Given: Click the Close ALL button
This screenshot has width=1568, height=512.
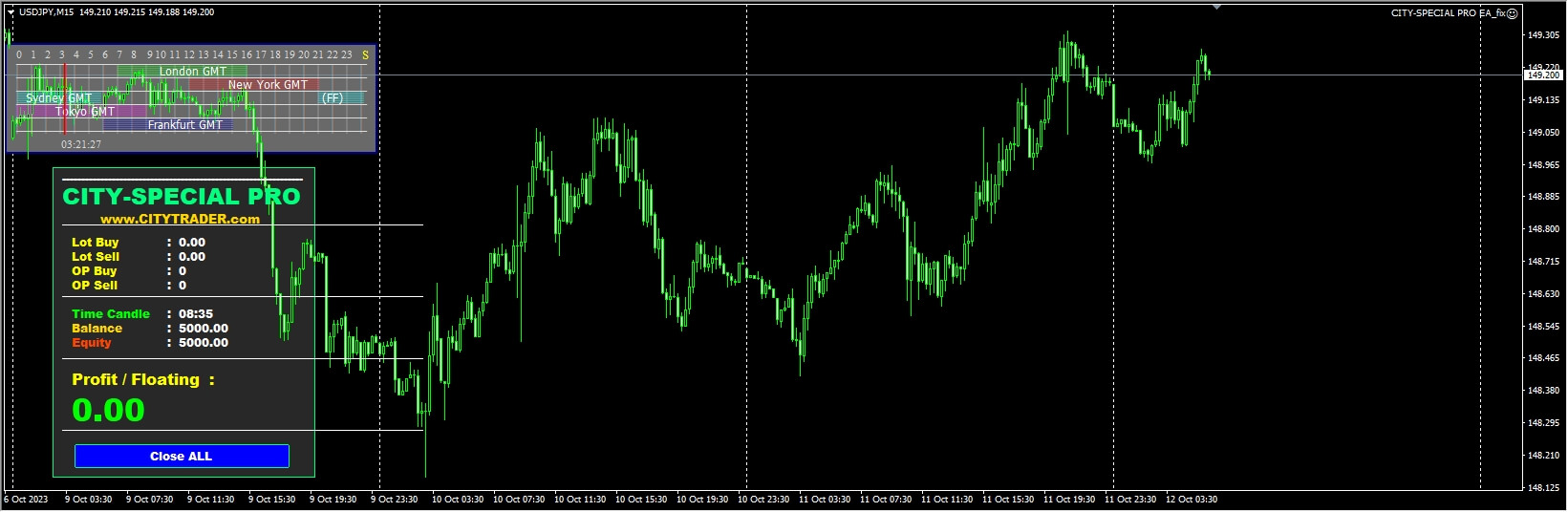Looking at the screenshot, I should 182,457.
